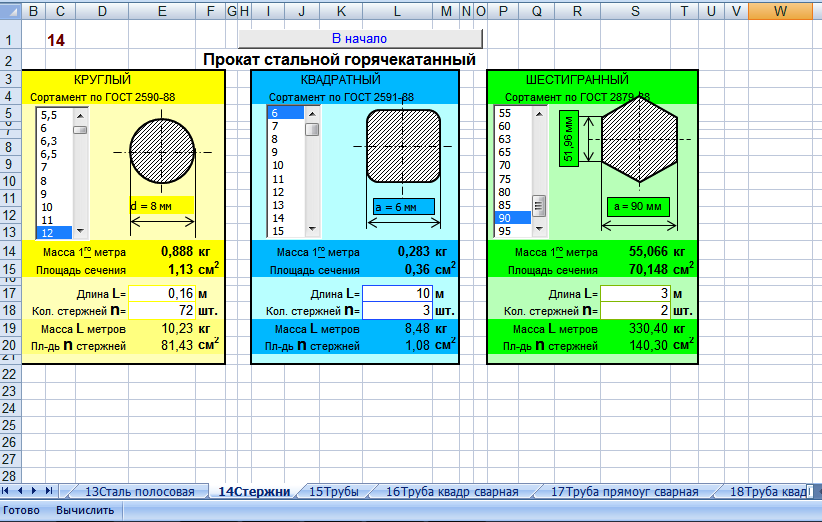This screenshot has height=522, width=822.
Task: Click 'Готово' status bar indicator
Action: point(21,510)
